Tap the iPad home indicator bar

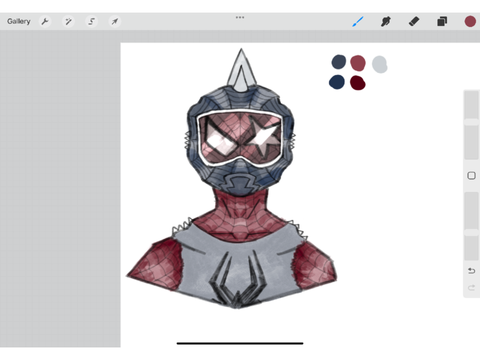(x=240, y=343)
